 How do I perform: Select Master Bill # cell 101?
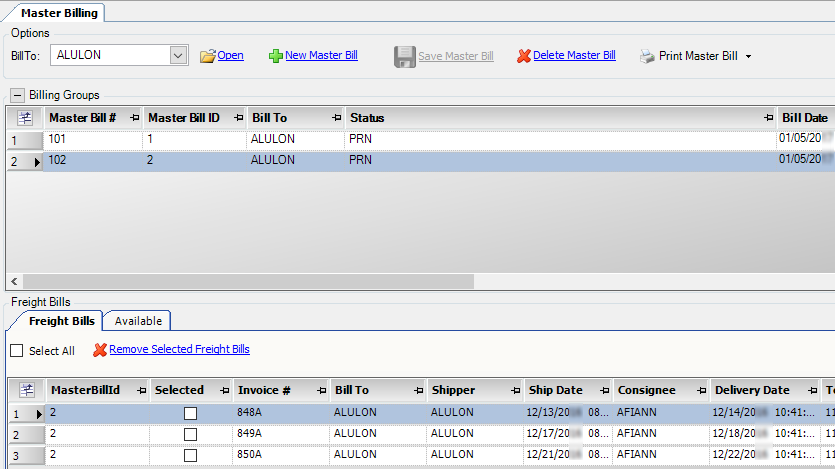93,139
